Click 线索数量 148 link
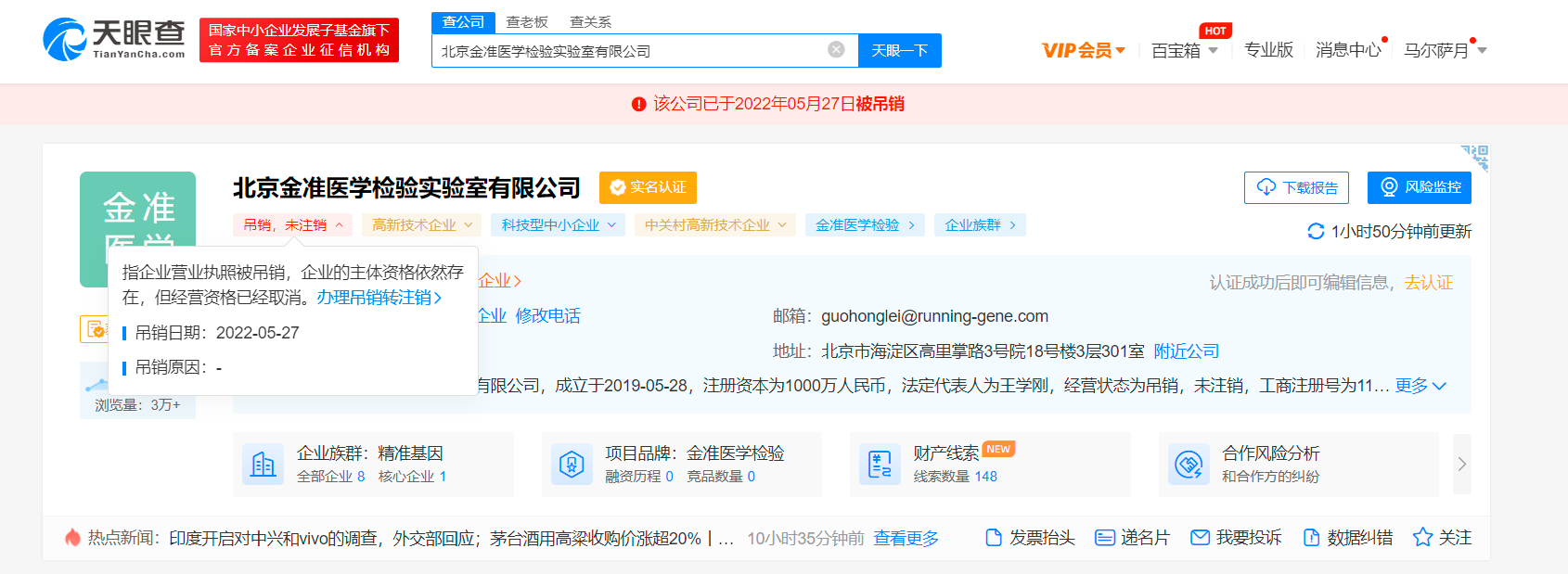 [956, 477]
